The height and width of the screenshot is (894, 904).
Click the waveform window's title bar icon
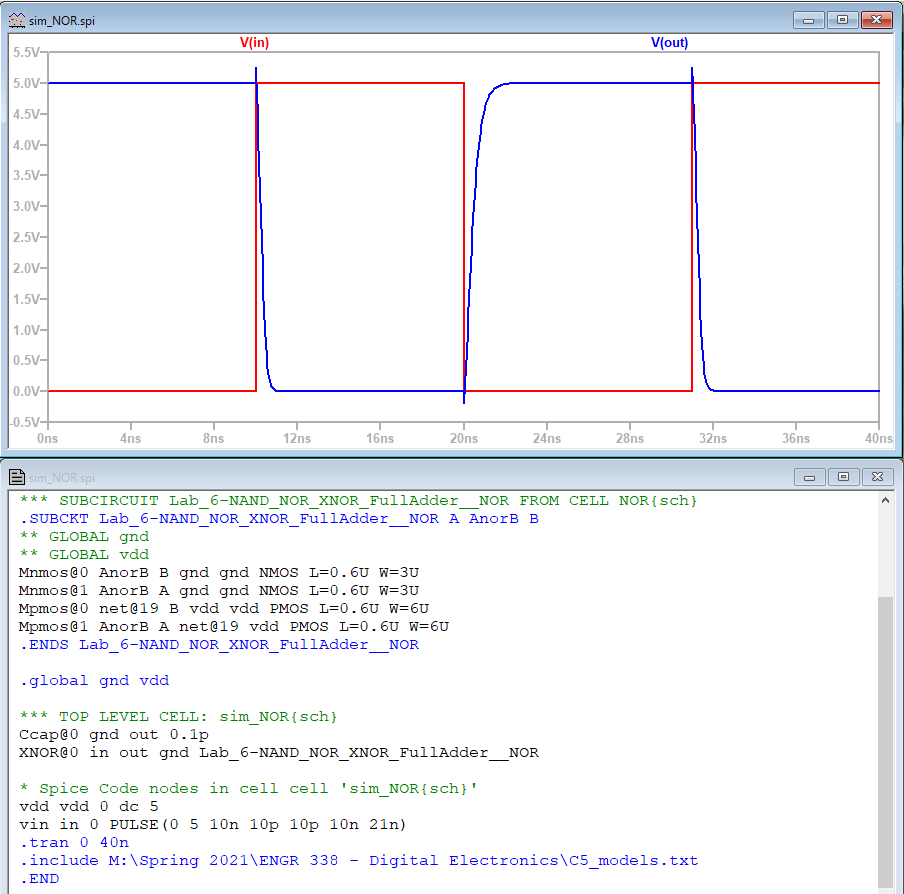18,20
